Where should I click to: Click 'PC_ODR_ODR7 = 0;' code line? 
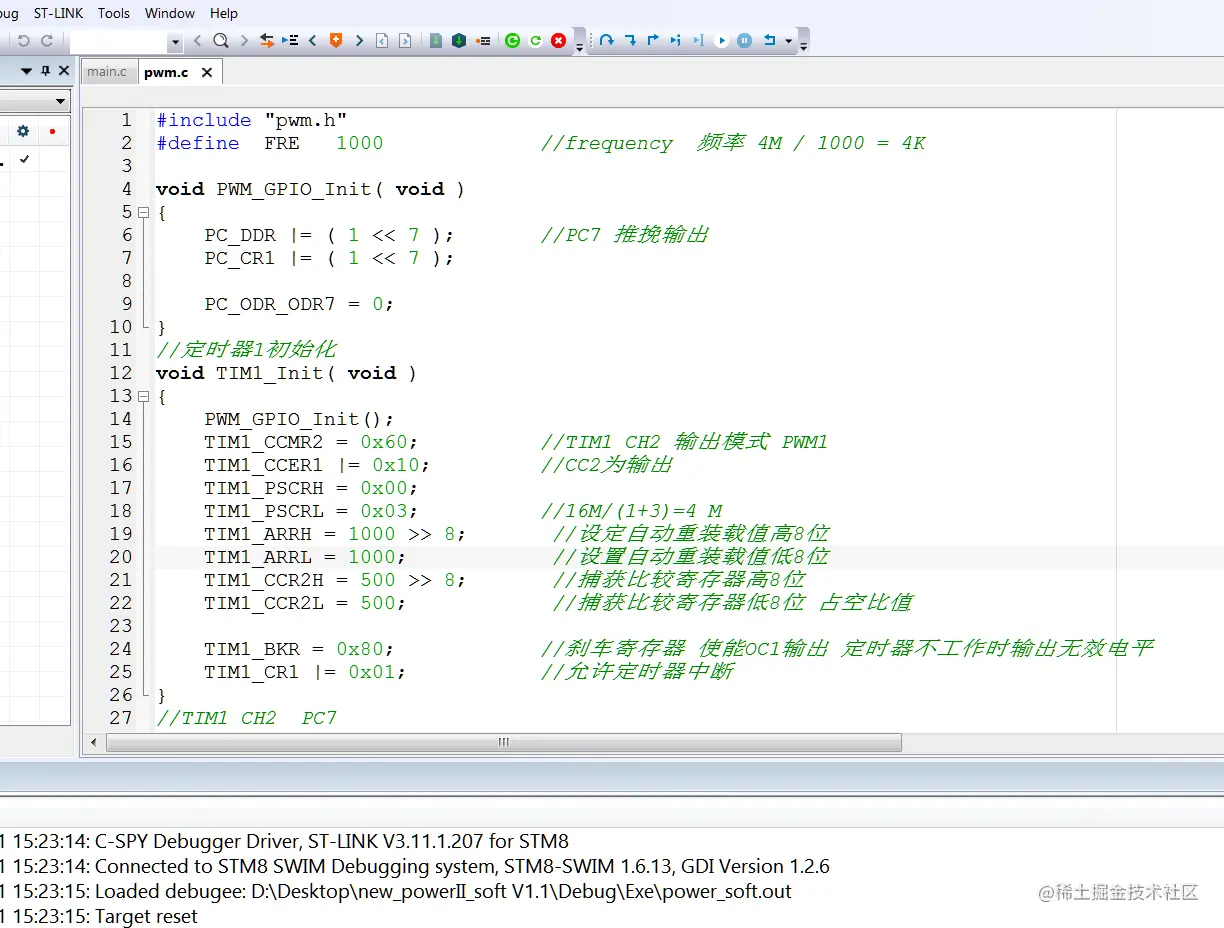coord(299,304)
